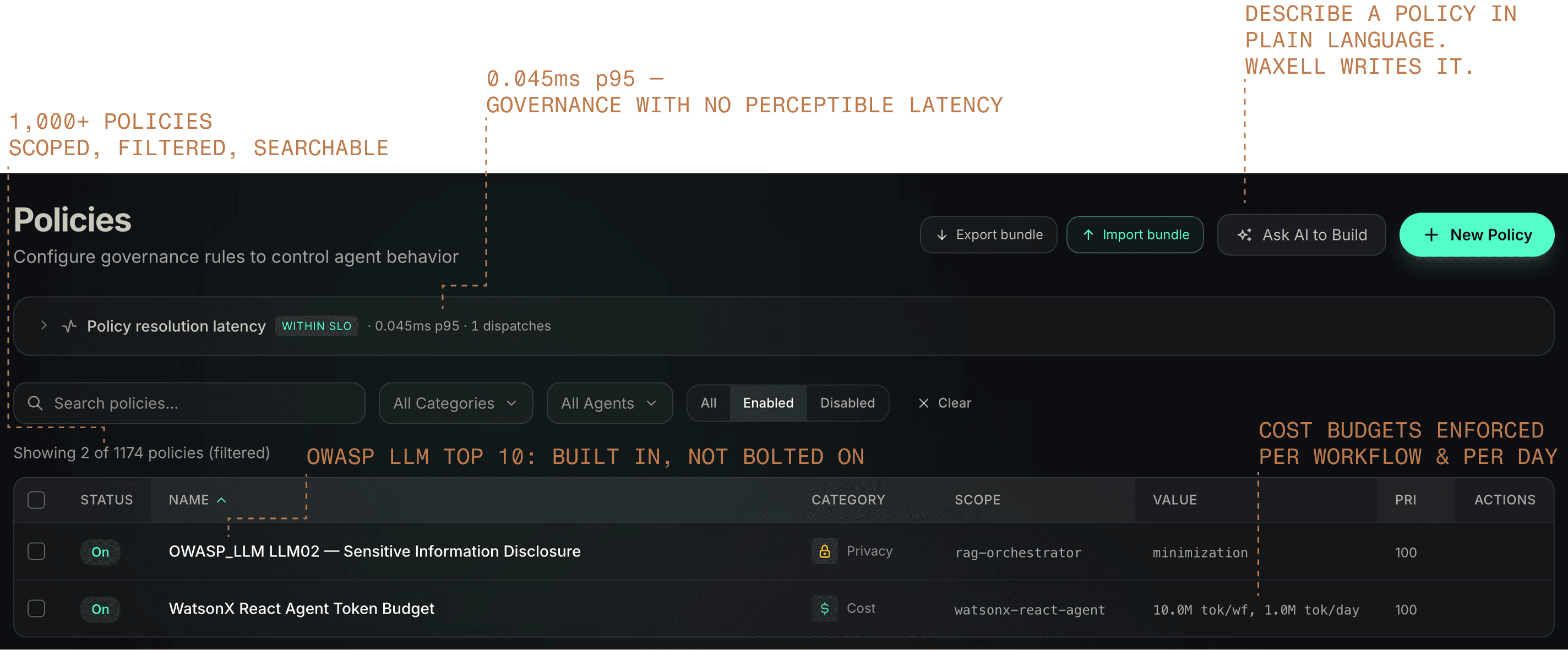Screen dimensions: 1568x650
Task: Click the upload arrow icon on Import bundle
Action: pos(1088,235)
